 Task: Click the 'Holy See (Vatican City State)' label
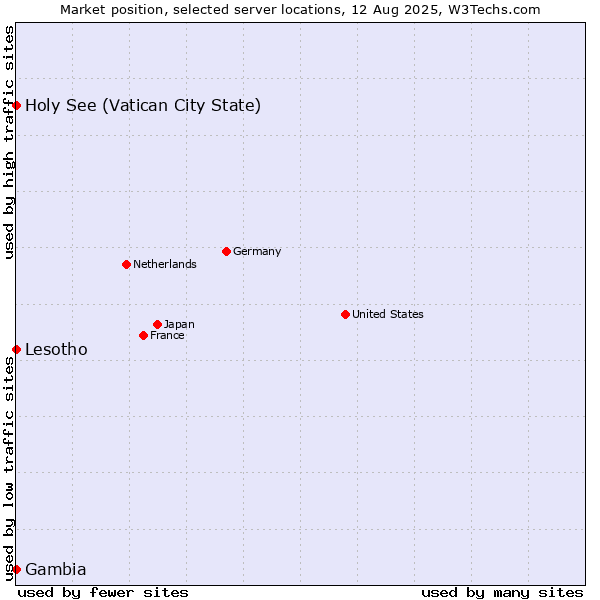click(143, 106)
